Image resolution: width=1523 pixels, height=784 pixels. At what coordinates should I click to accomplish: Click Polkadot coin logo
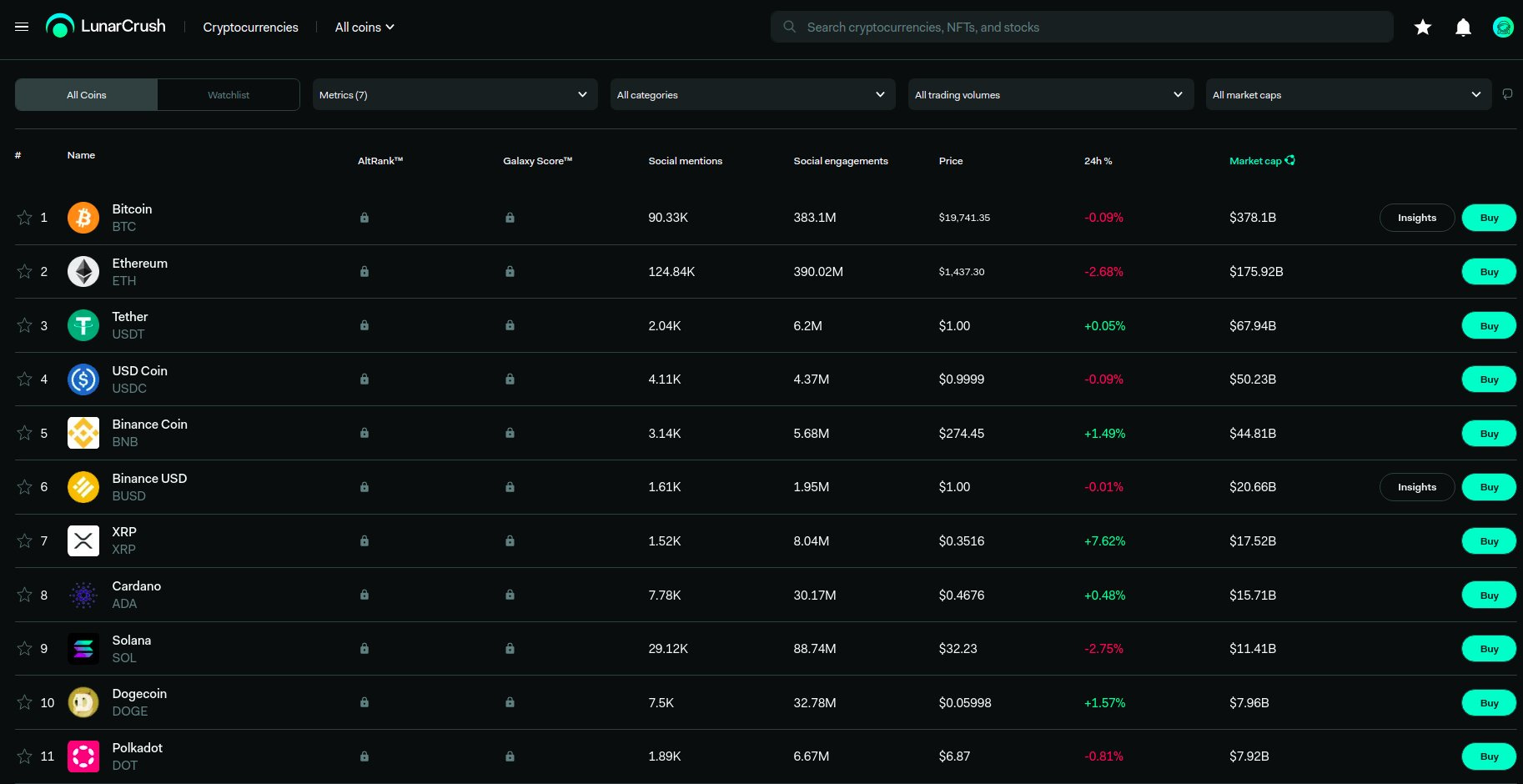(x=83, y=756)
